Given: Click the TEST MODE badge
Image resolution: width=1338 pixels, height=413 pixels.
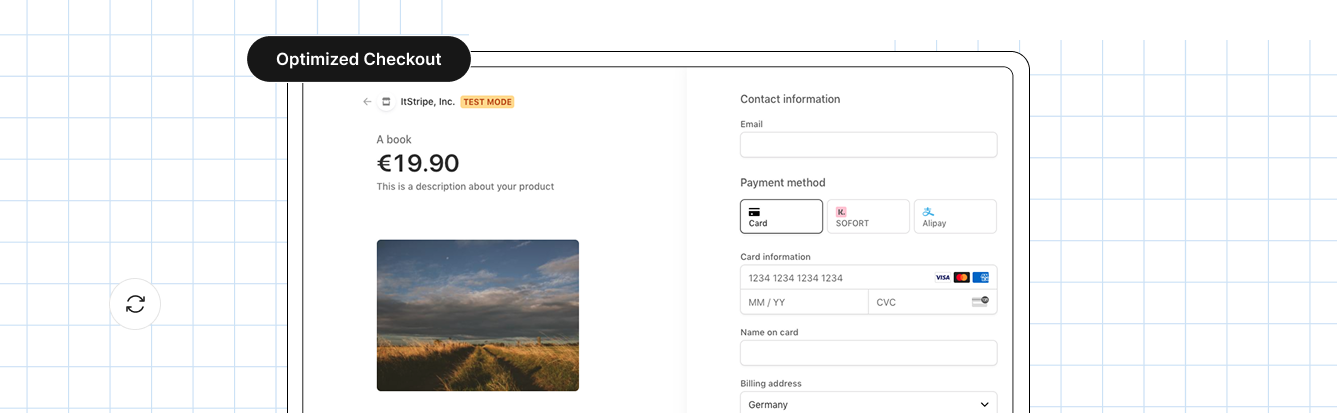Looking at the screenshot, I should (487, 102).
